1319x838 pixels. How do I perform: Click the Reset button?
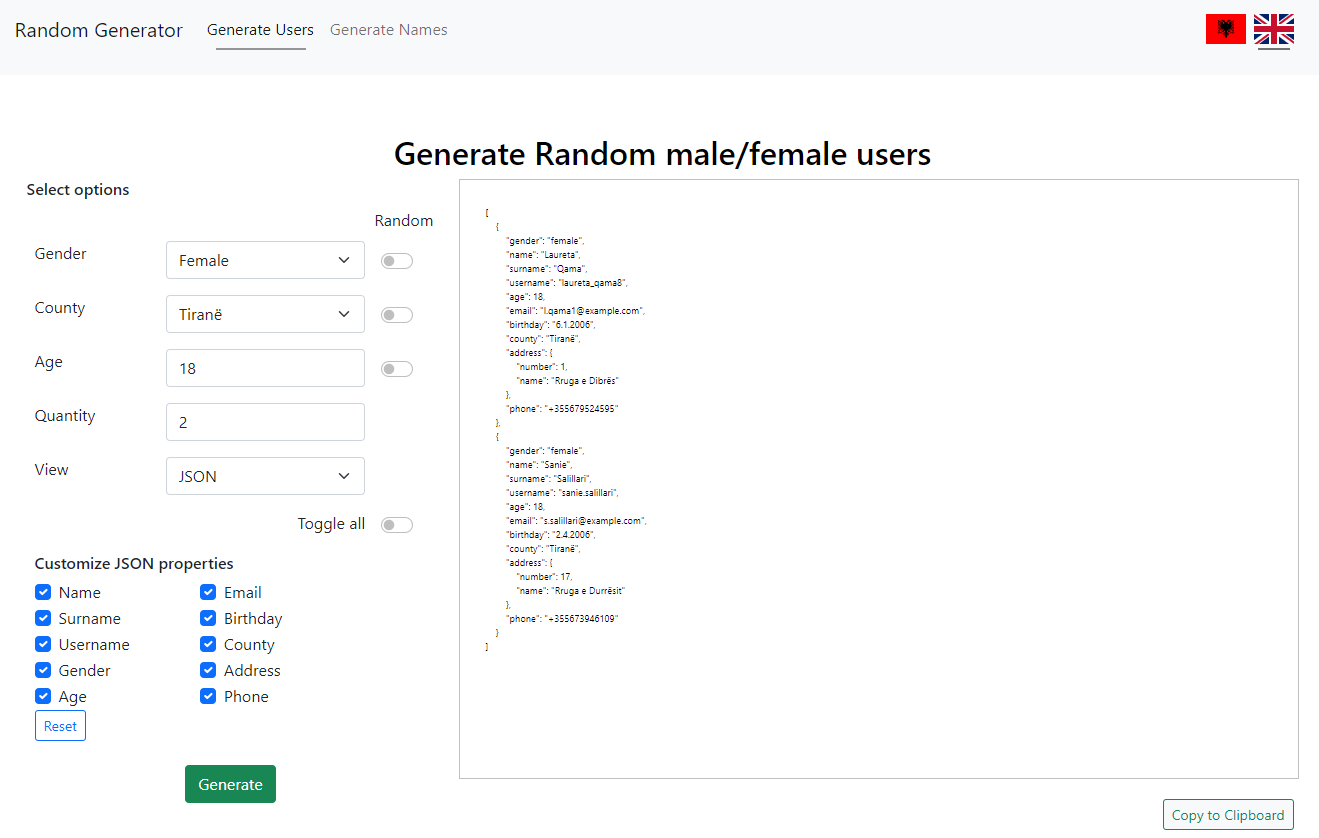(60, 726)
